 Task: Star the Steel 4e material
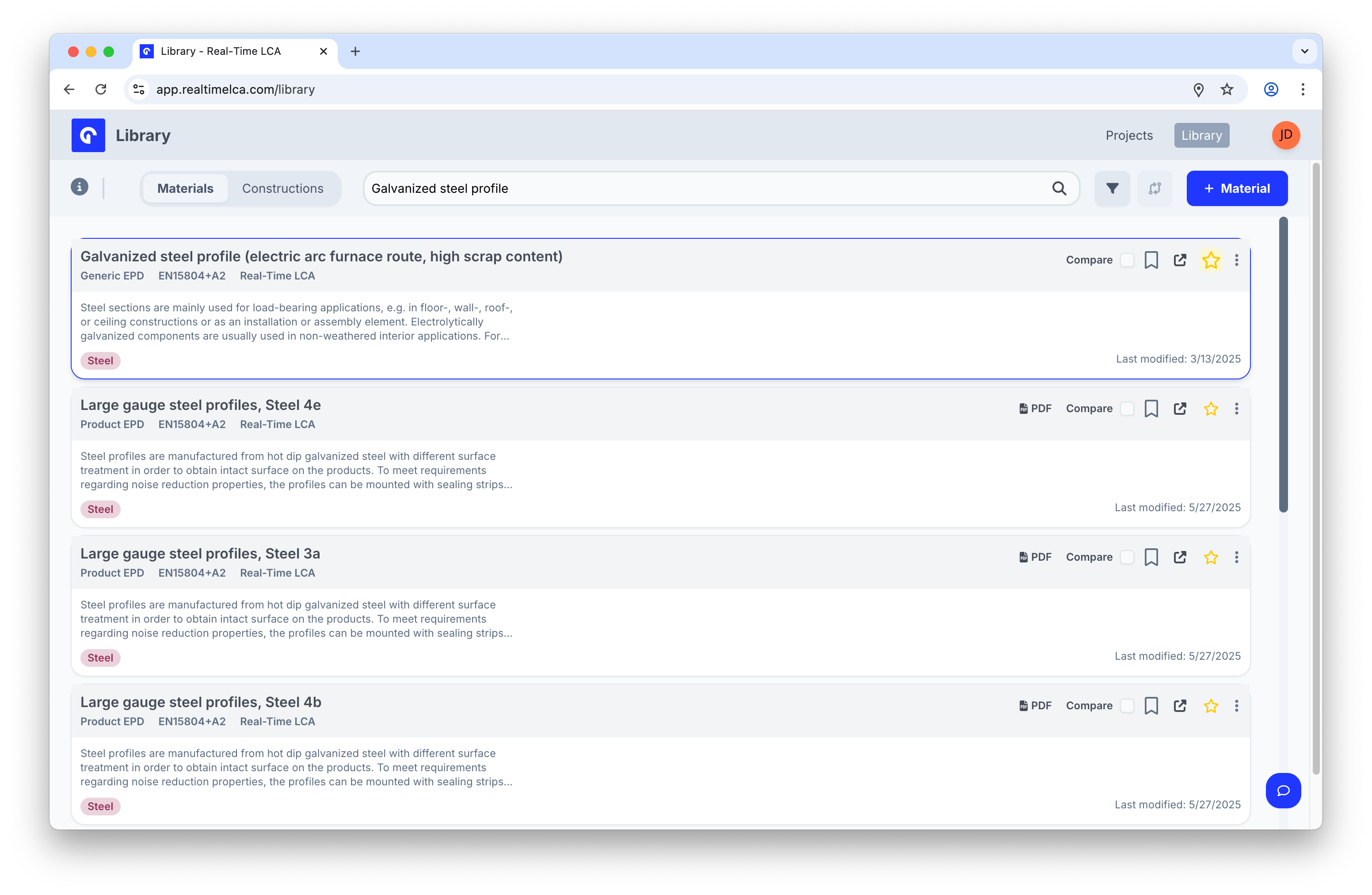(x=1211, y=409)
